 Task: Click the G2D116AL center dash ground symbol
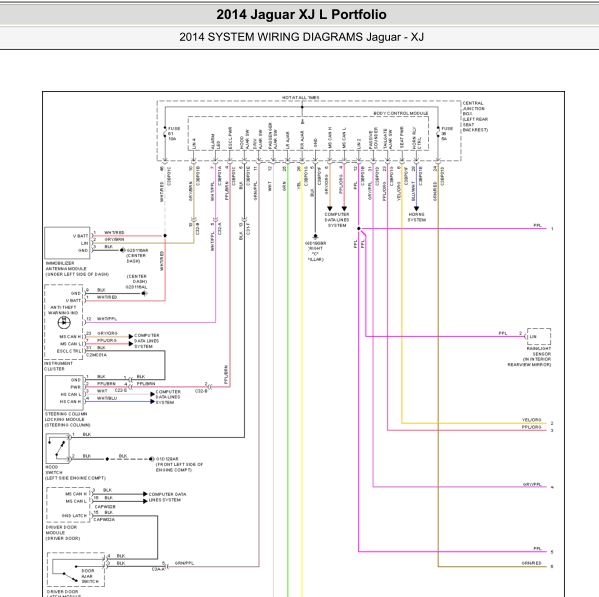tap(144, 293)
